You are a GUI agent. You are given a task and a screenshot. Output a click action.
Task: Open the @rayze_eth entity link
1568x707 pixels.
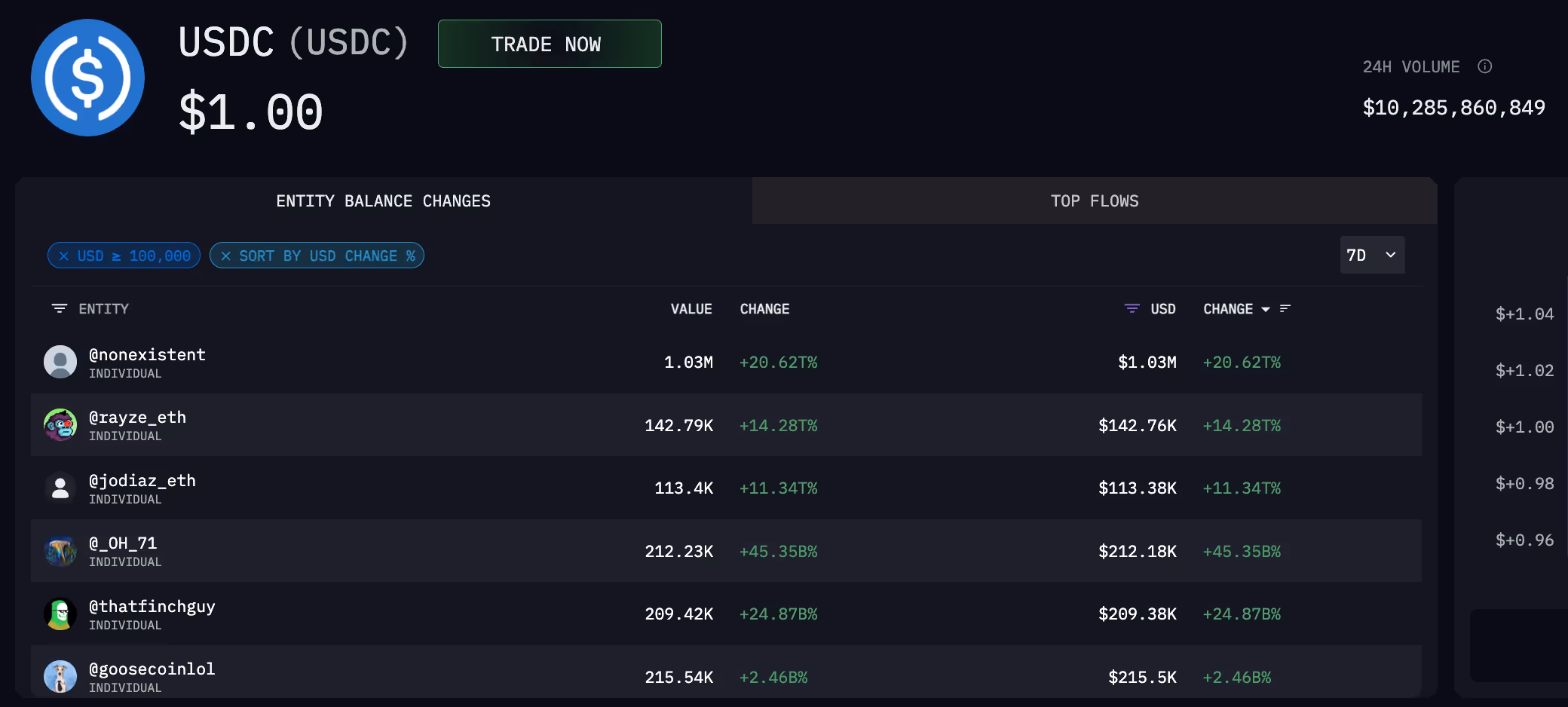[137, 418]
